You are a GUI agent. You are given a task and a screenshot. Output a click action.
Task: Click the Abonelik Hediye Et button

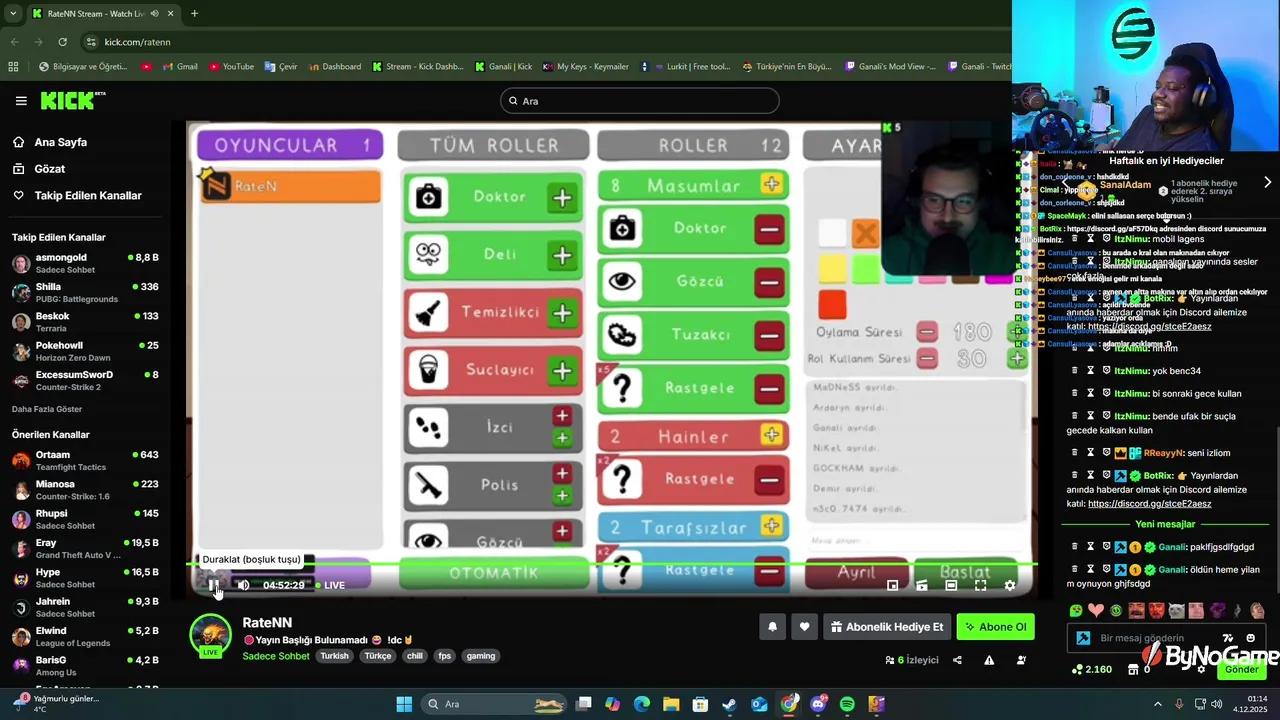pyautogui.click(x=887, y=627)
